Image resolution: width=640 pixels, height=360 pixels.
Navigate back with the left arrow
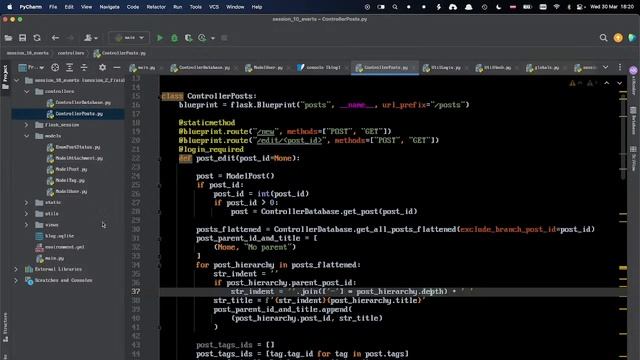click(x=55, y=38)
